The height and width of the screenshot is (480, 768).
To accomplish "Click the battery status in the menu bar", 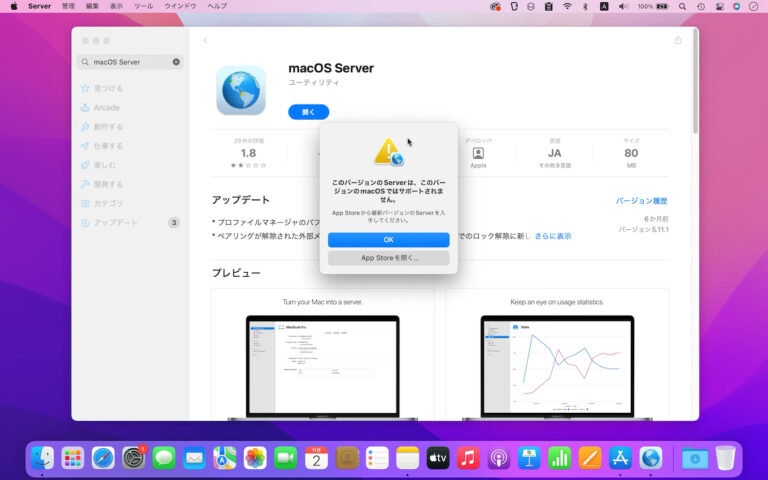I will pyautogui.click(x=653, y=6).
